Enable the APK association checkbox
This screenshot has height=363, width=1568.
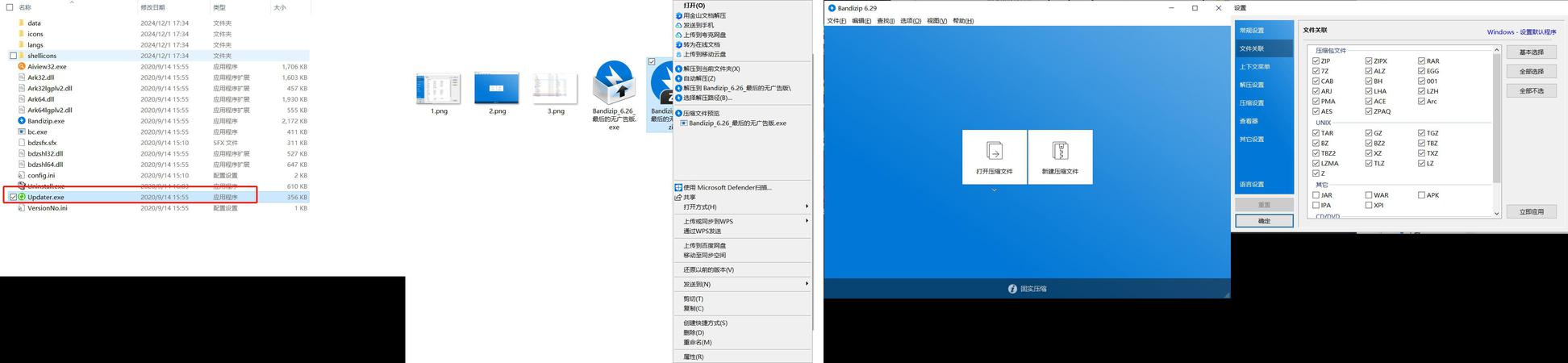tap(1421, 195)
